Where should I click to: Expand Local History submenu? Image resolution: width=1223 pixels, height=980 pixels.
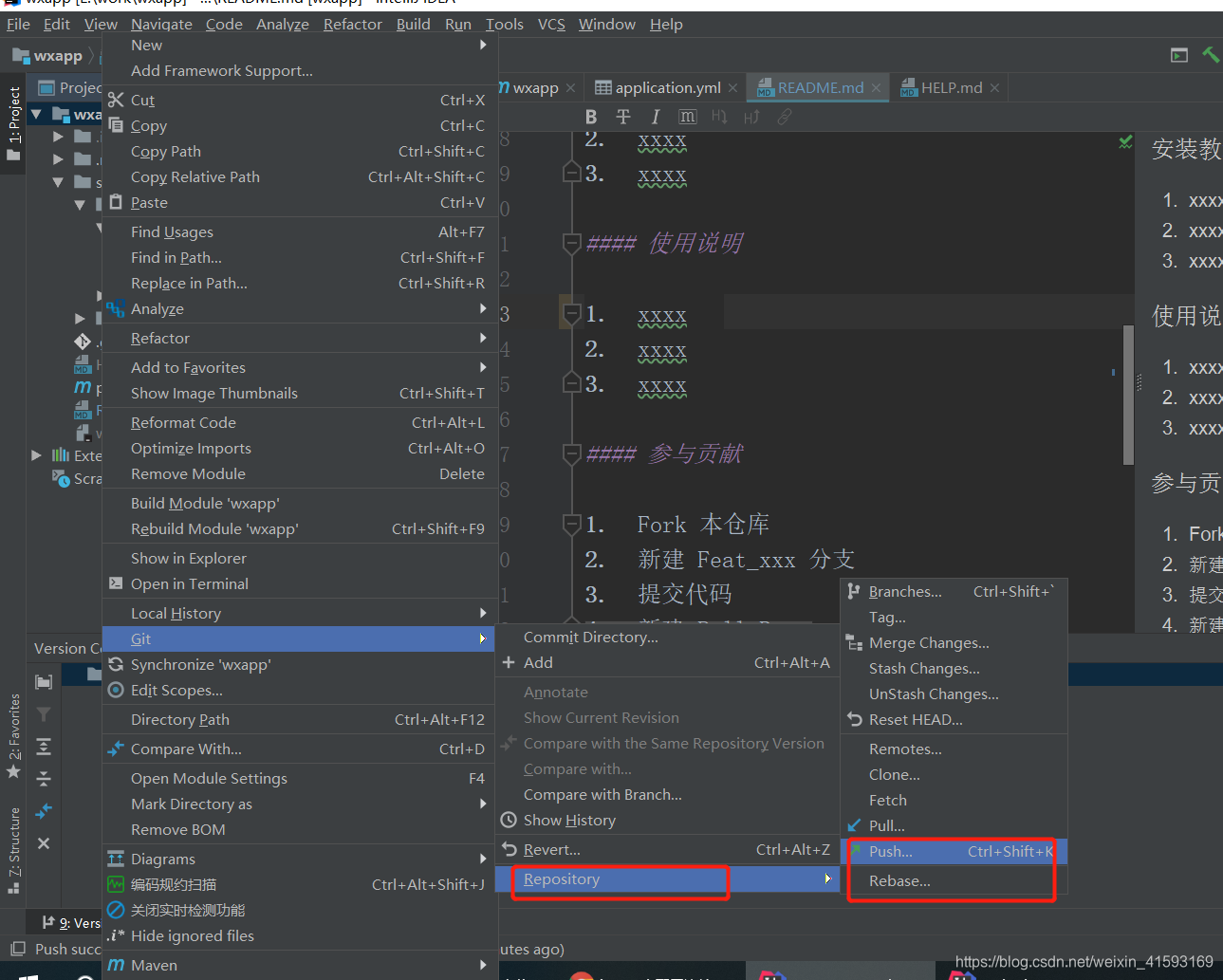point(483,613)
